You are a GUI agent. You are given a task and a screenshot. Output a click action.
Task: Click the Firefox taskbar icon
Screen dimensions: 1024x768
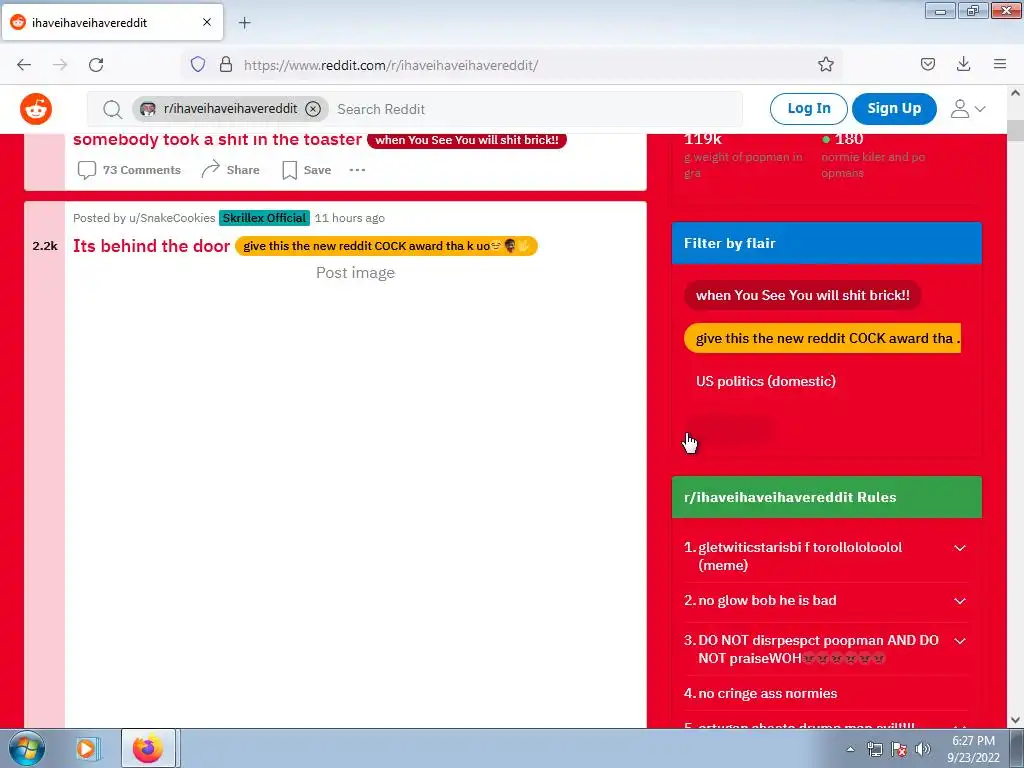click(148, 748)
